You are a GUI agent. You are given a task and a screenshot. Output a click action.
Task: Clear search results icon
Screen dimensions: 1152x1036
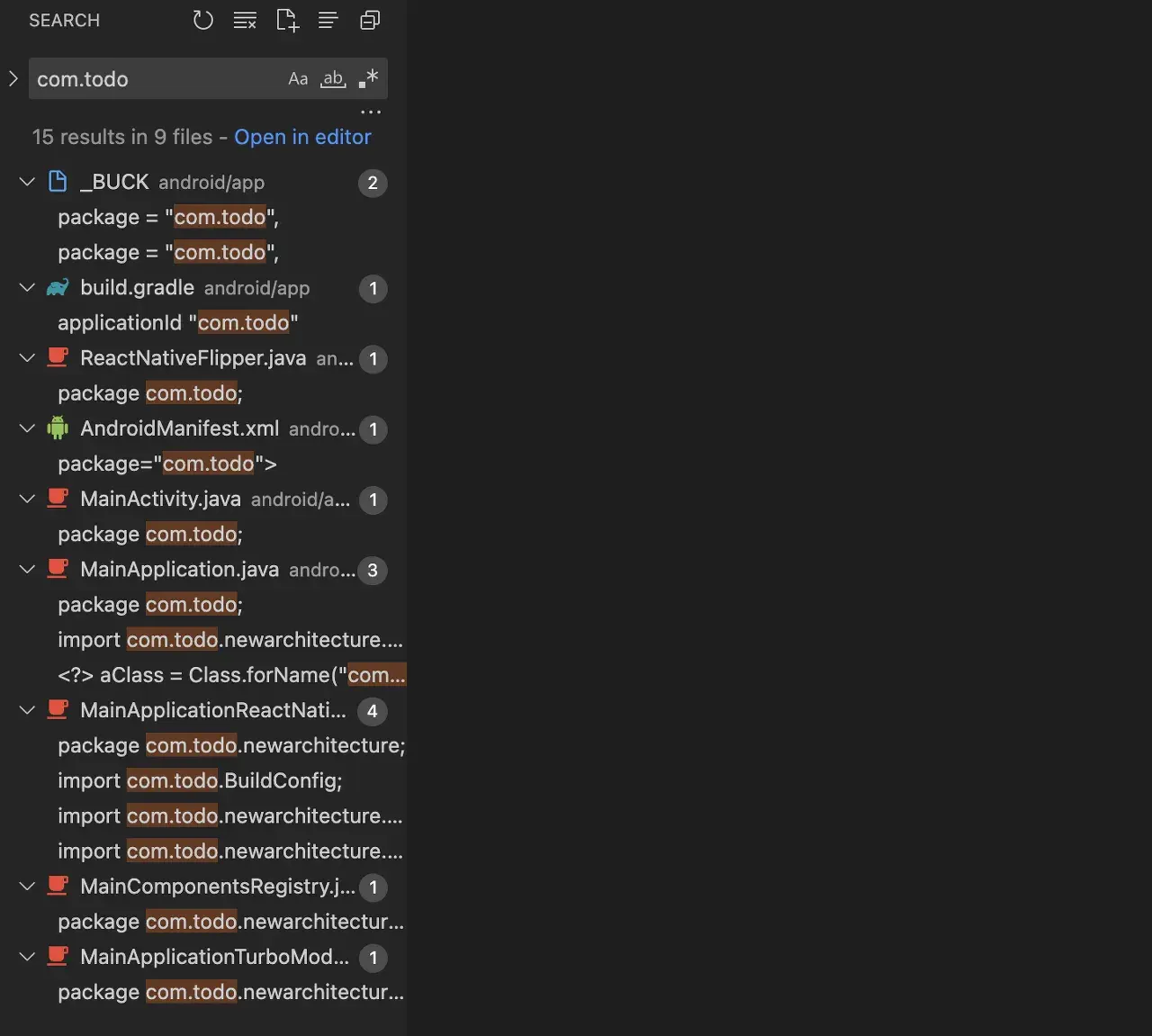click(x=245, y=20)
